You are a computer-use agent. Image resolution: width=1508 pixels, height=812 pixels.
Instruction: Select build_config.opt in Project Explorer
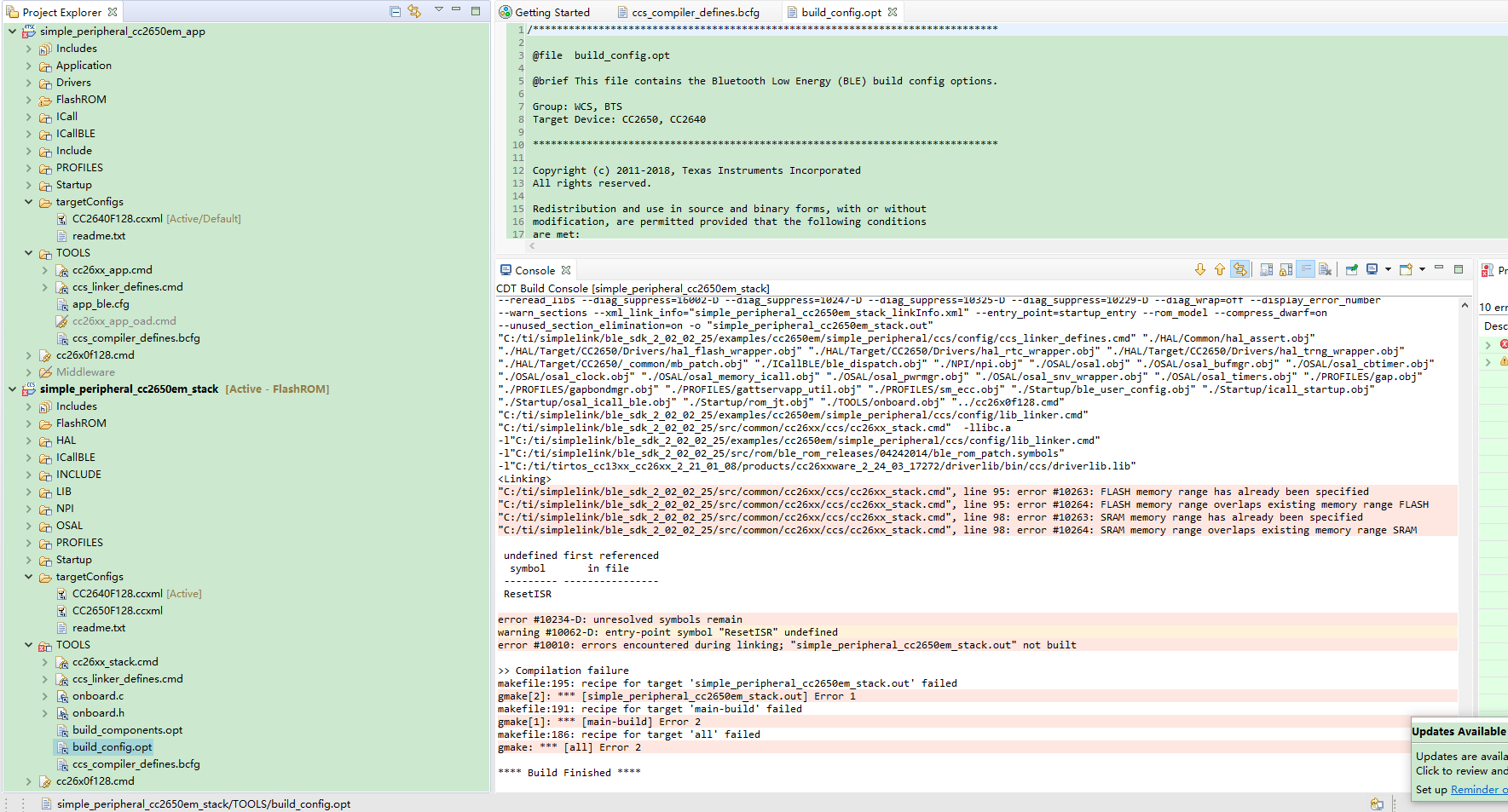(104, 747)
